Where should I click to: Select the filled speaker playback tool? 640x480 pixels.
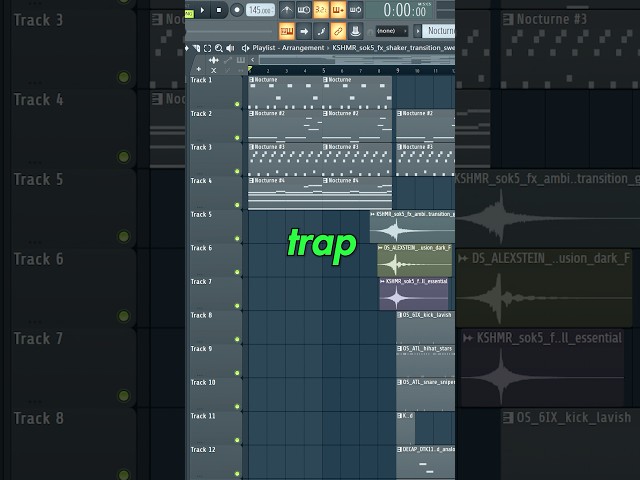pos(230,48)
